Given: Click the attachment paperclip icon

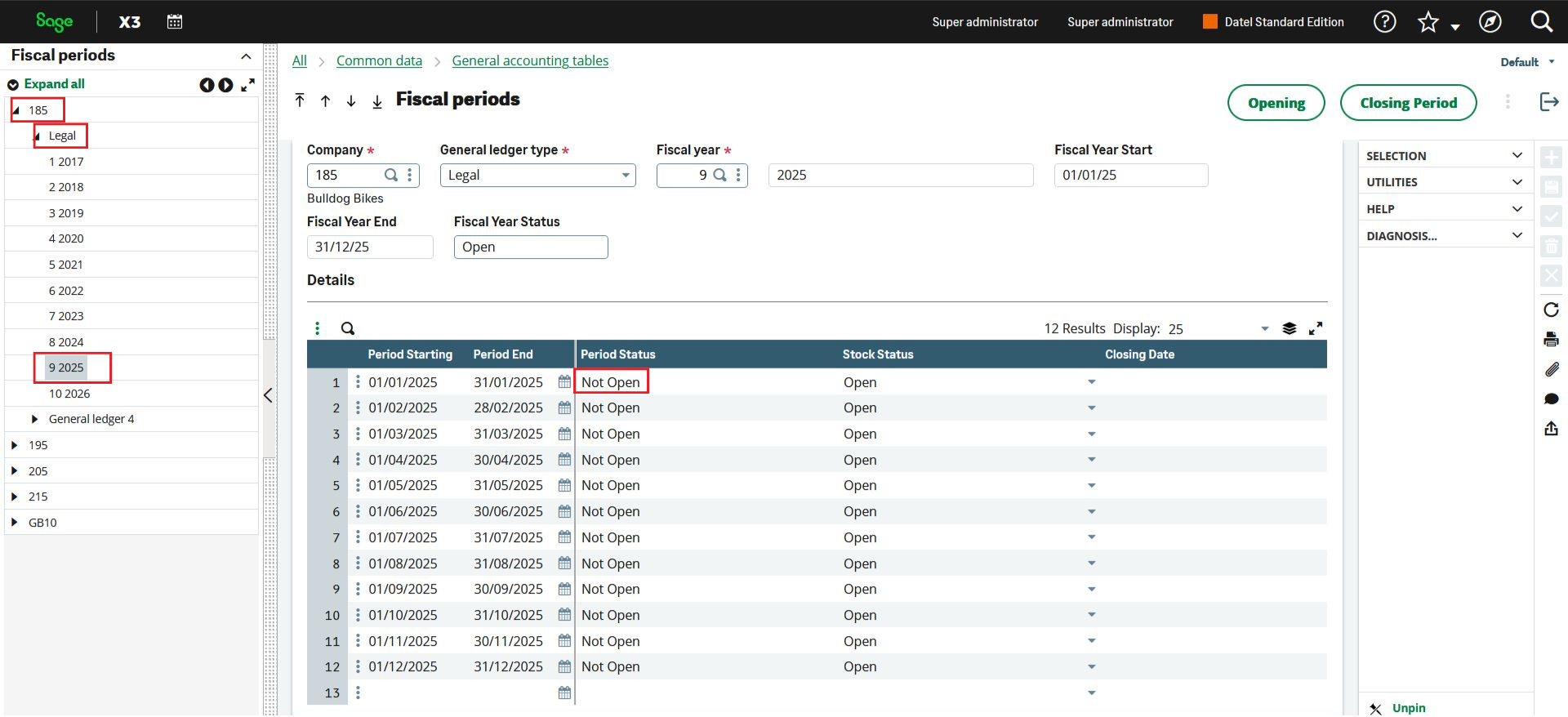Looking at the screenshot, I should coord(1551,369).
